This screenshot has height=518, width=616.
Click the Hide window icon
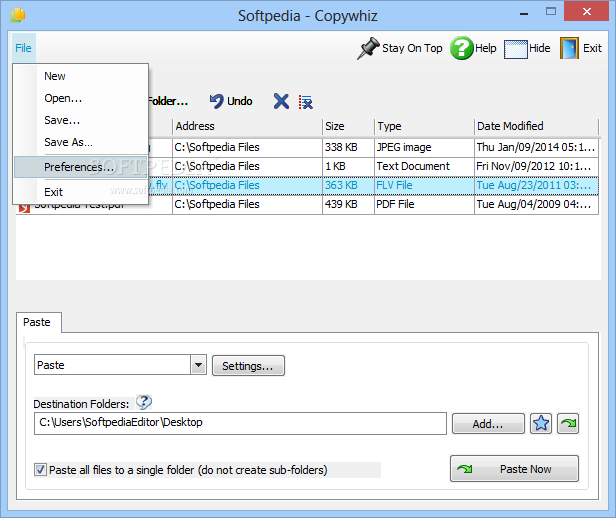point(515,49)
